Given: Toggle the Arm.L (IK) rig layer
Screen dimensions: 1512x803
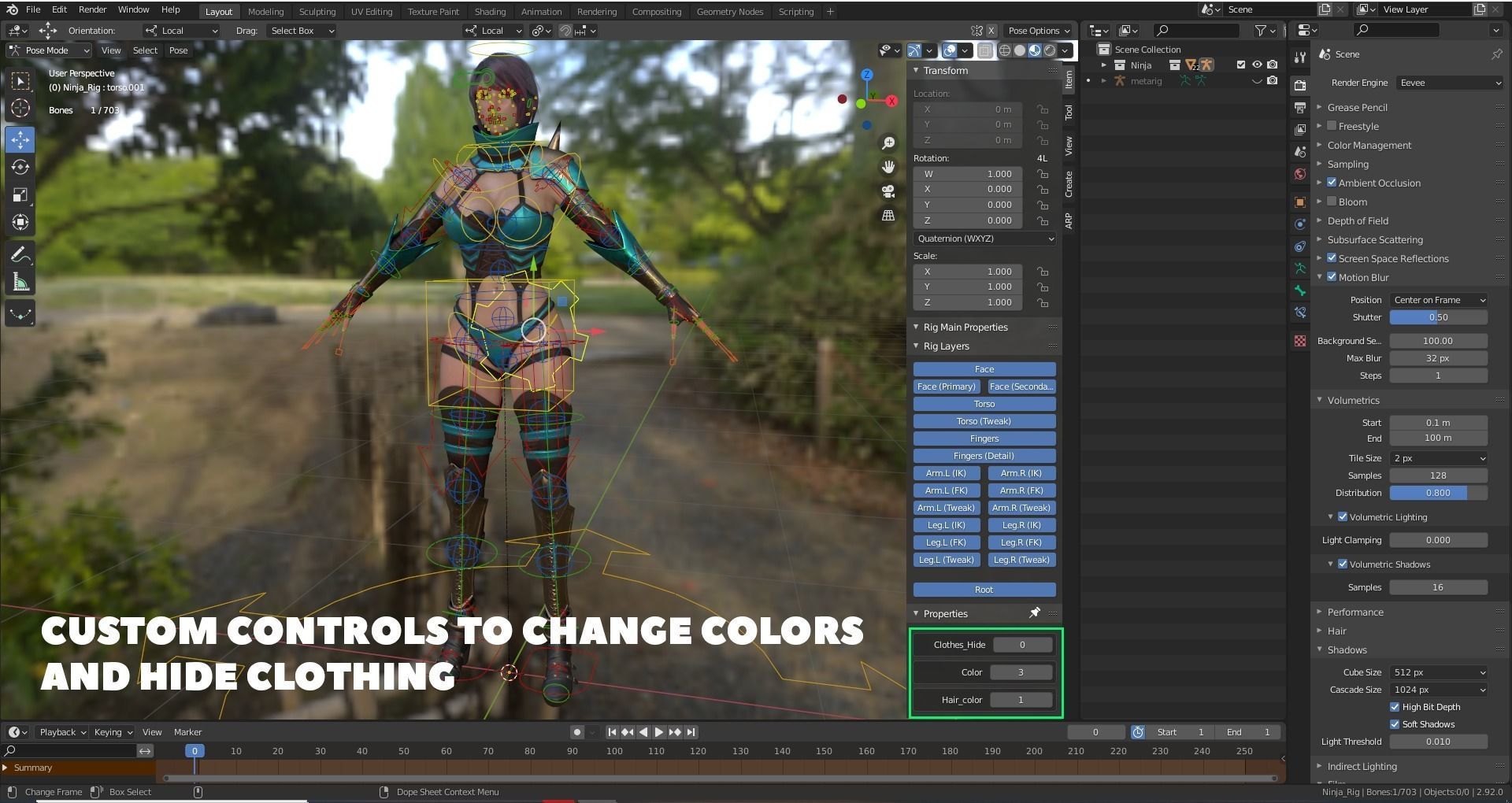Looking at the screenshot, I should [x=947, y=473].
